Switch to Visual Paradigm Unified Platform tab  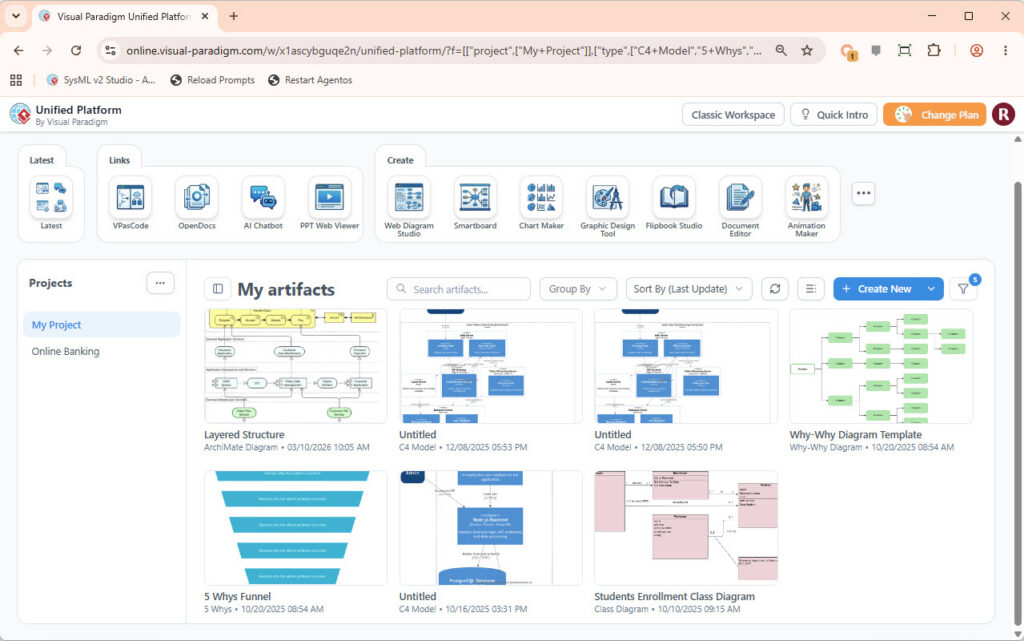[x=123, y=16]
